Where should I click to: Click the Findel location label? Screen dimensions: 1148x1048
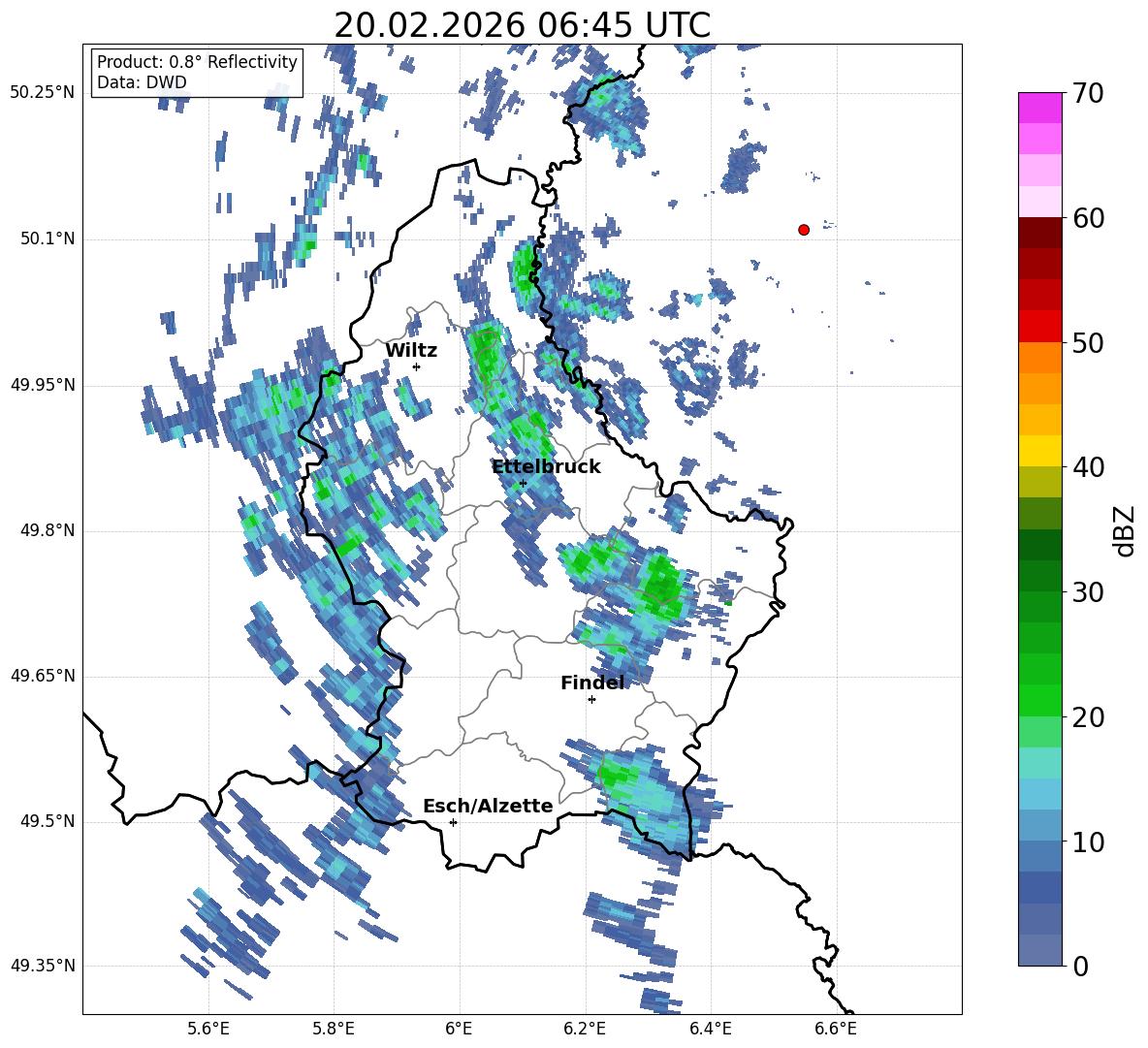coord(592,683)
